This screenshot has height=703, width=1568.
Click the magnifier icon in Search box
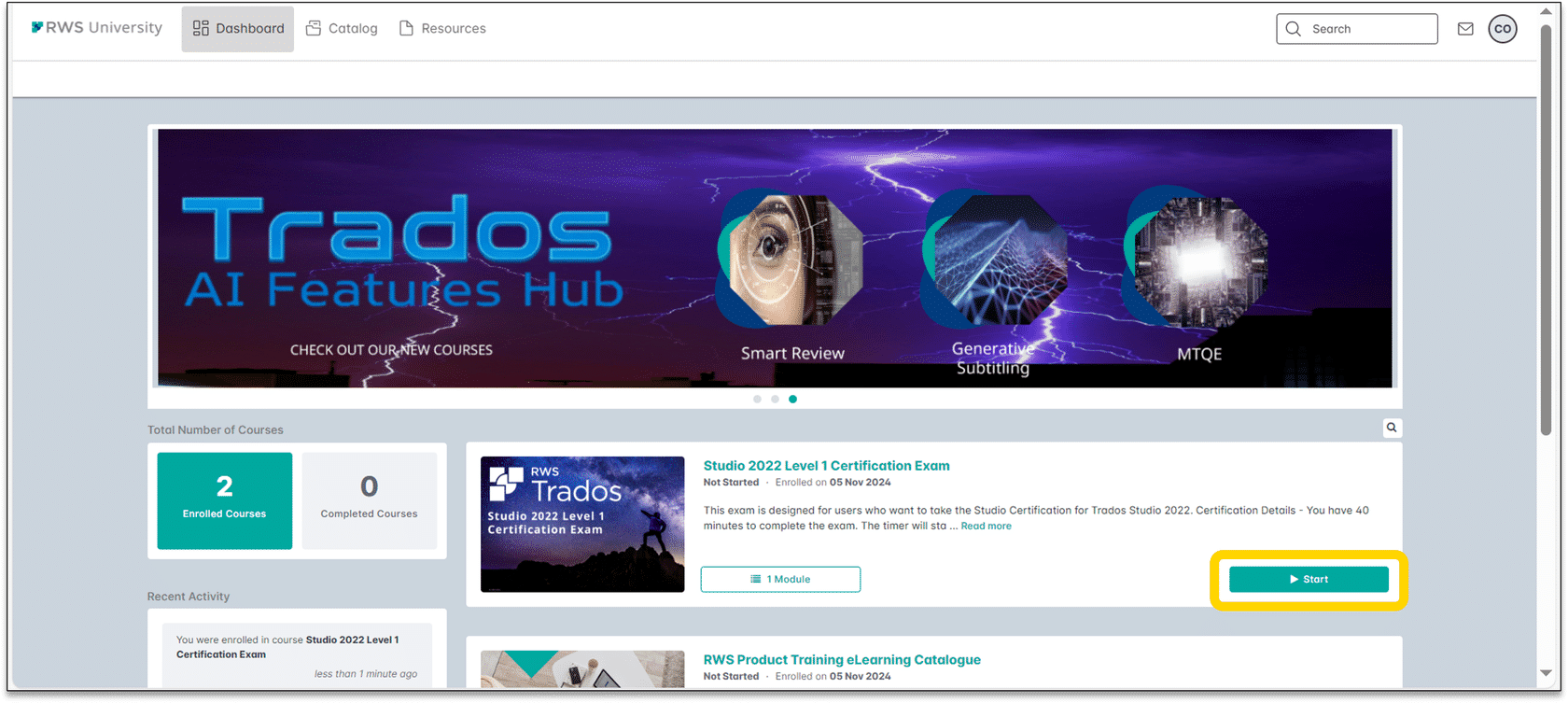(x=1293, y=29)
